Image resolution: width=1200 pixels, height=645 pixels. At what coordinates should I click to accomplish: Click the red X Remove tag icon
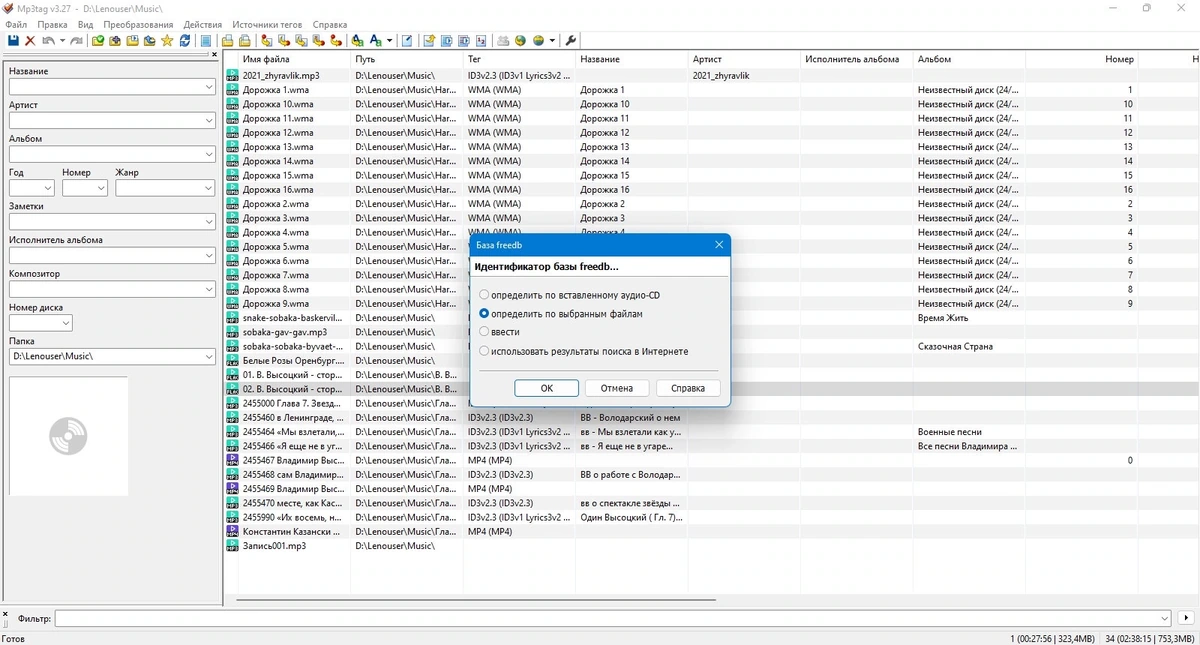(x=30, y=40)
